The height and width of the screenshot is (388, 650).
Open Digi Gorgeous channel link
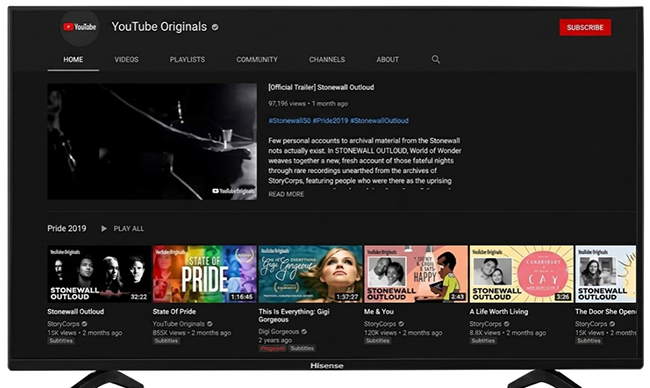tap(279, 332)
